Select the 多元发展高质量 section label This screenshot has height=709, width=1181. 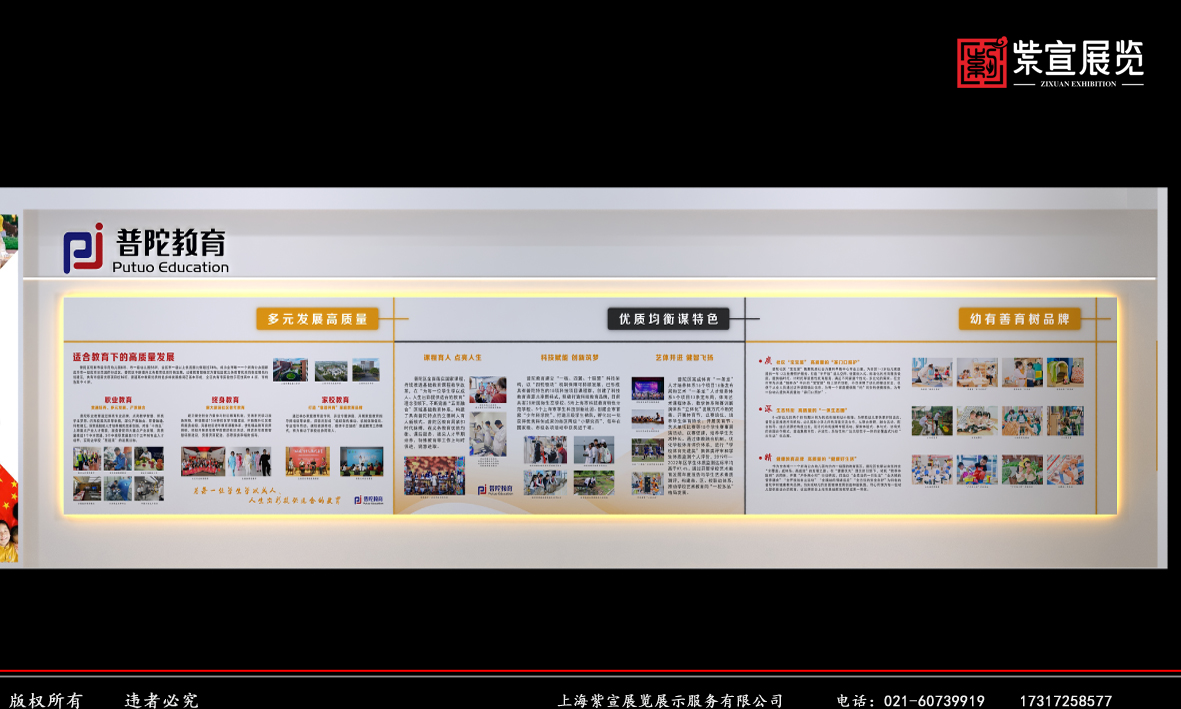click(x=317, y=319)
